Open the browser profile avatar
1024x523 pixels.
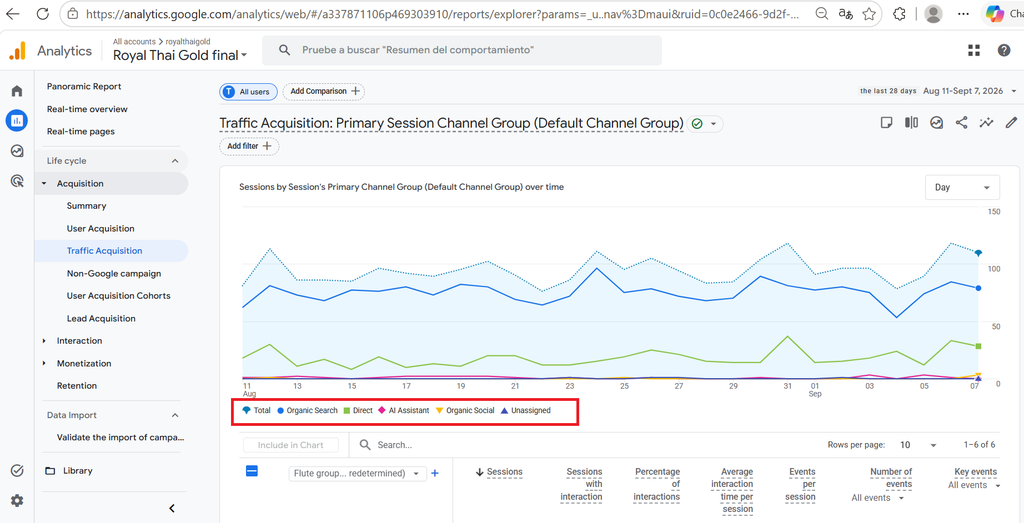click(x=935, y=14)
